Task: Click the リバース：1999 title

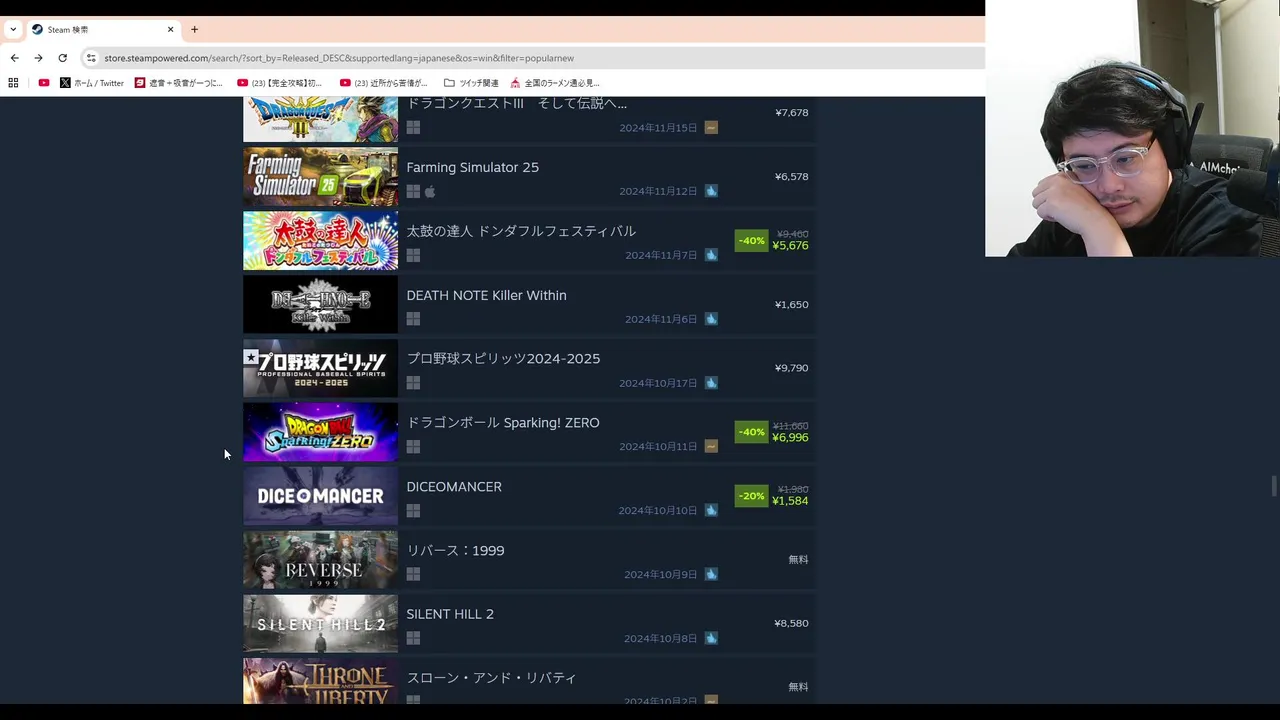Action: coord(455,550)
